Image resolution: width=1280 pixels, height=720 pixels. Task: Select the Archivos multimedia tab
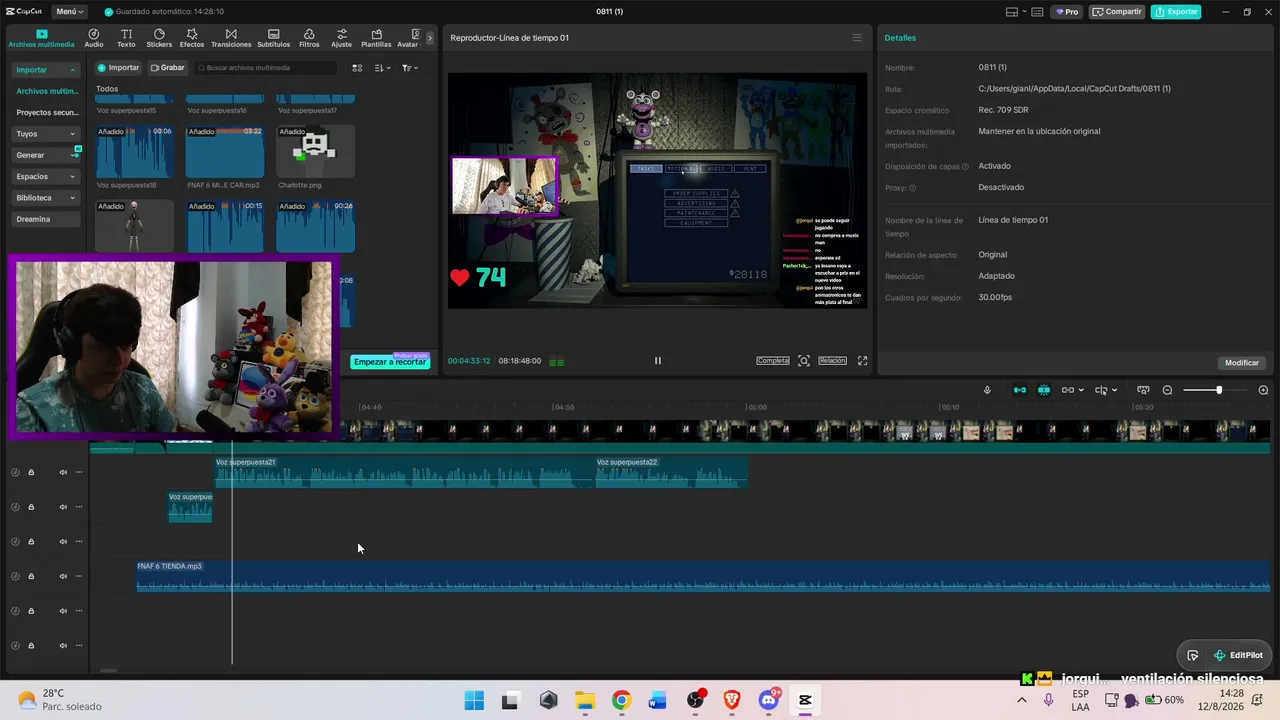click(x=41, y=38)
